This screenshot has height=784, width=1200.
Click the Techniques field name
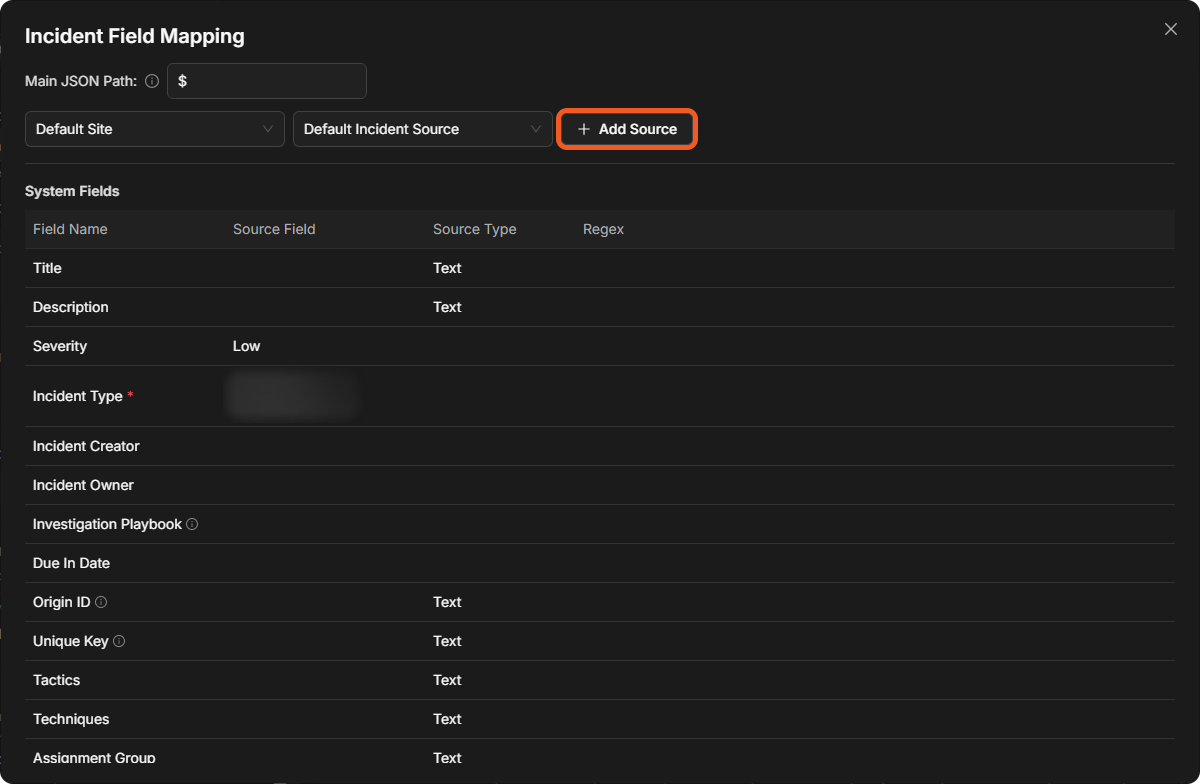click(x=71, y=719)
